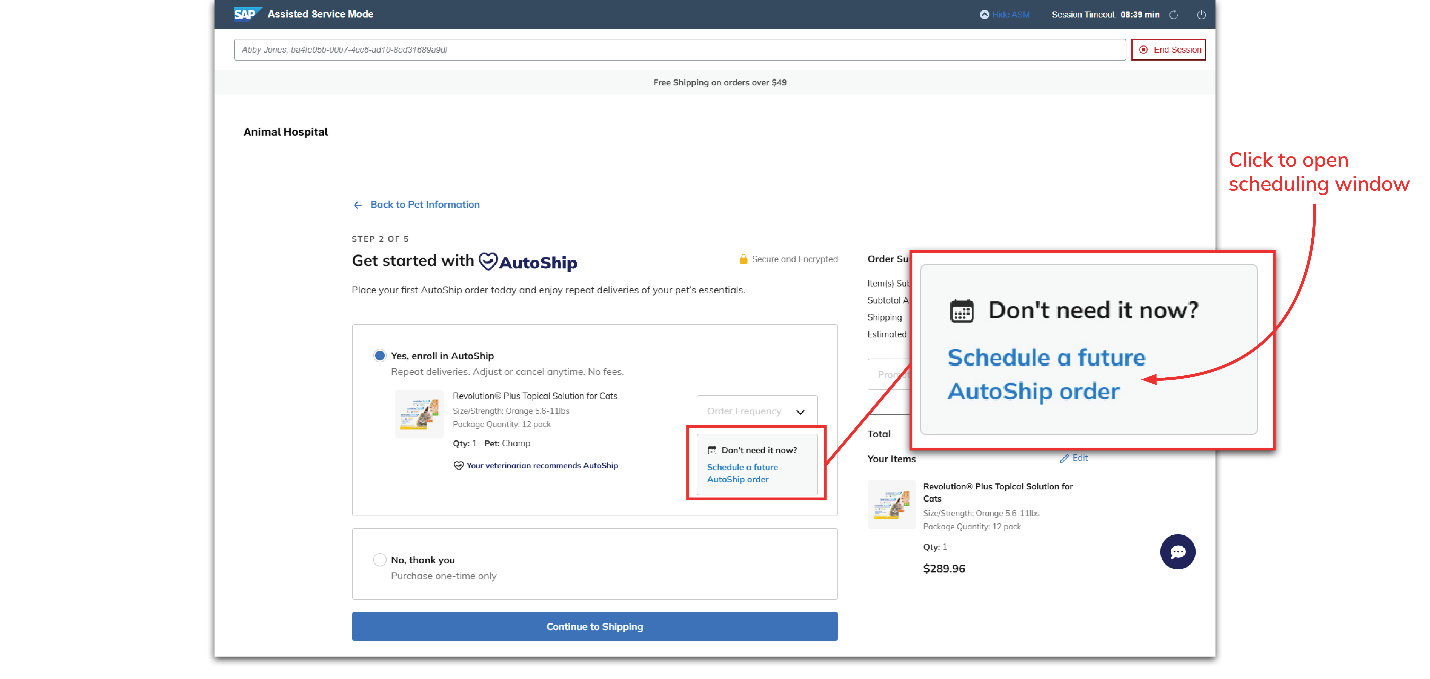This screenshot has width=1430, height=679.
Task: Click Your veterinarian recommends AutoShip text
Action: [x=542, y=466]
